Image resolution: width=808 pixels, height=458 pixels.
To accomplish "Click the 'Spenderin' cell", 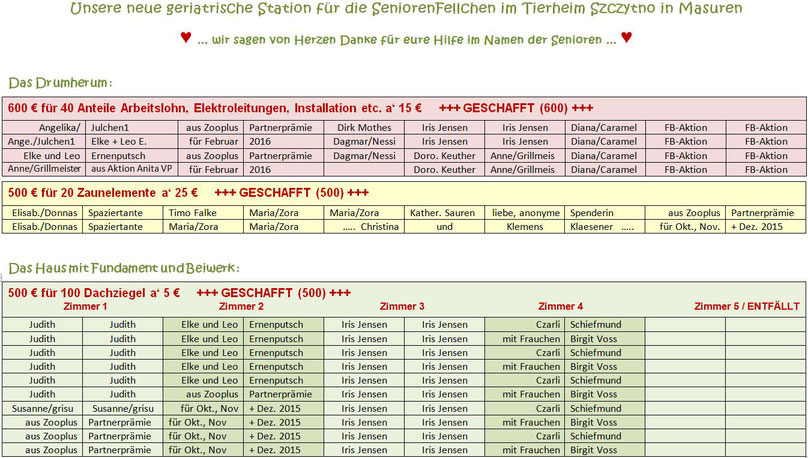I will (591, 213).
